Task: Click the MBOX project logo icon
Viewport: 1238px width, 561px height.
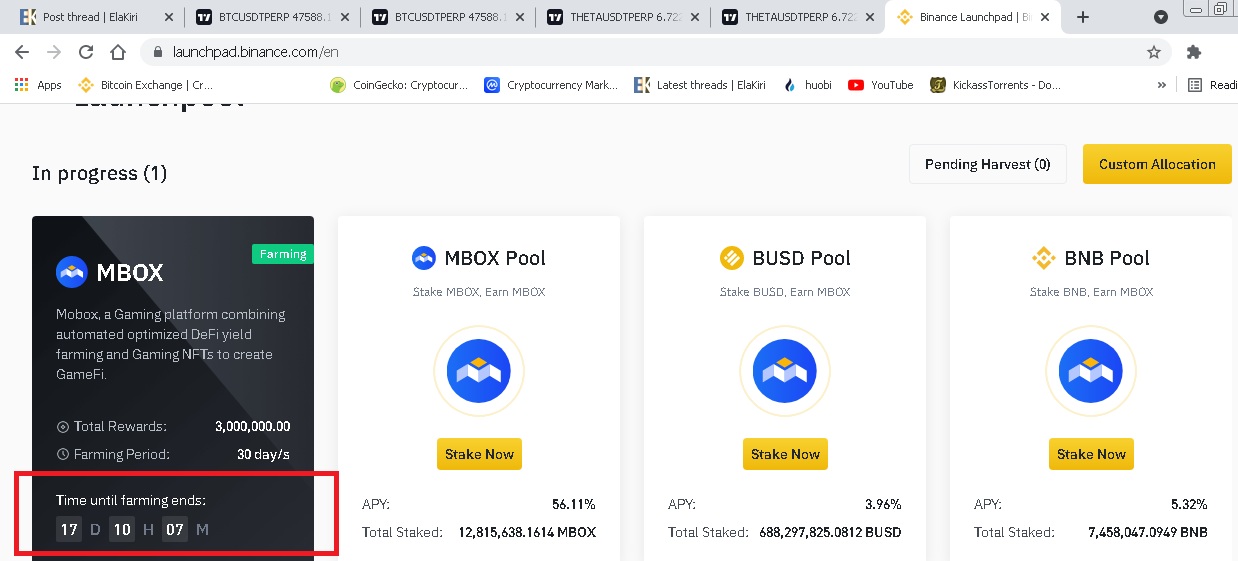Action: click(x=72, y=272)
